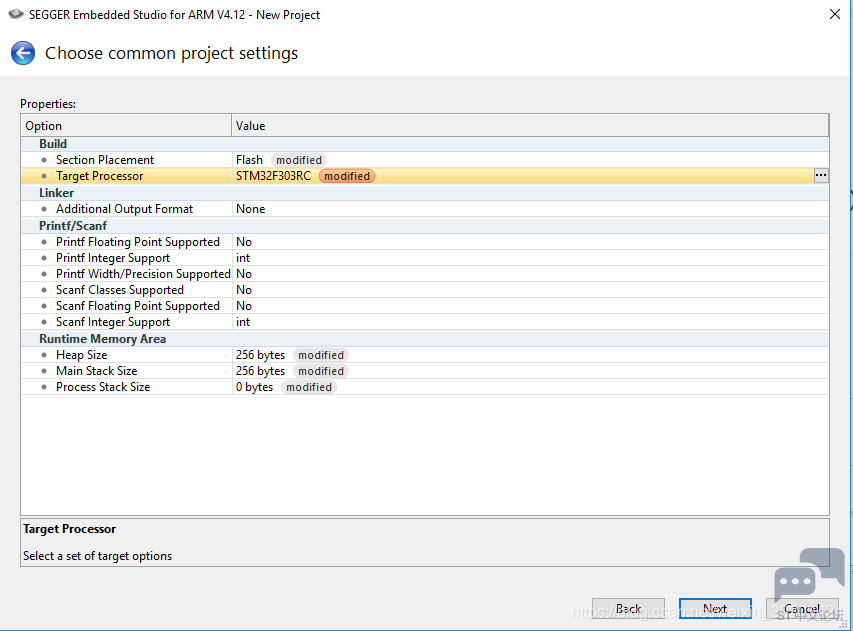Close the New Project dialog
This screenshot has height=631, width=853.
pyautogui.click(x=835, y=14)
